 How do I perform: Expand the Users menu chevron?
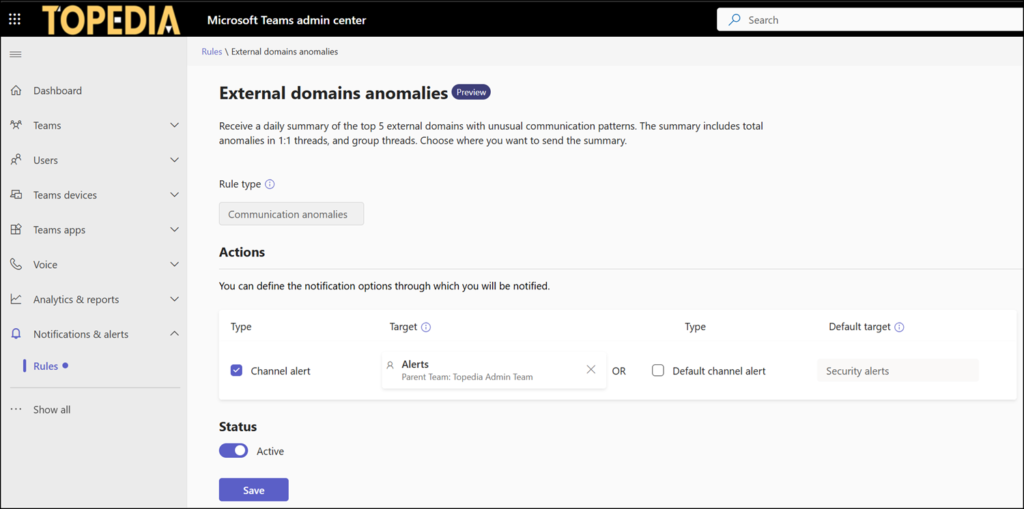pos(174,160)
